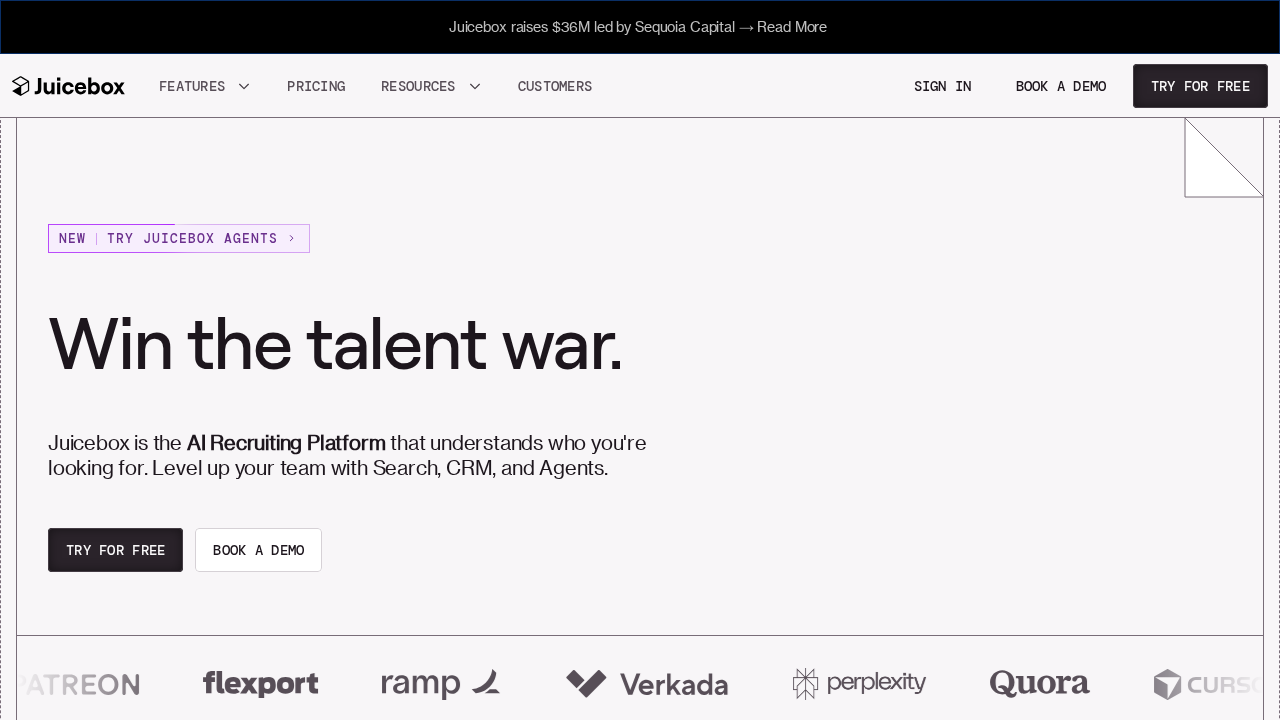1280x720 pixels.
Task: Open the Pricing page
Action: (316, 87)
